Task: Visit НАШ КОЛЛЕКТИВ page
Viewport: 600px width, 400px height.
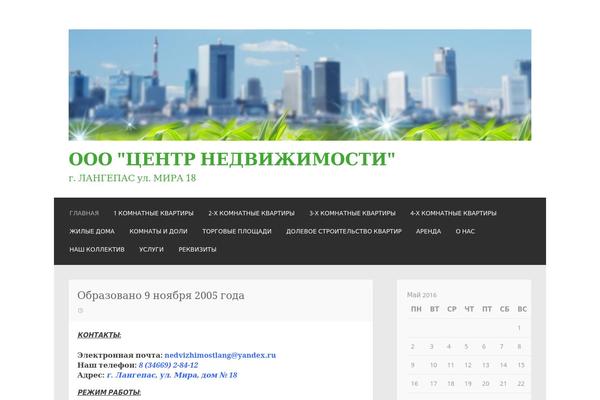Action: (97, 249)
